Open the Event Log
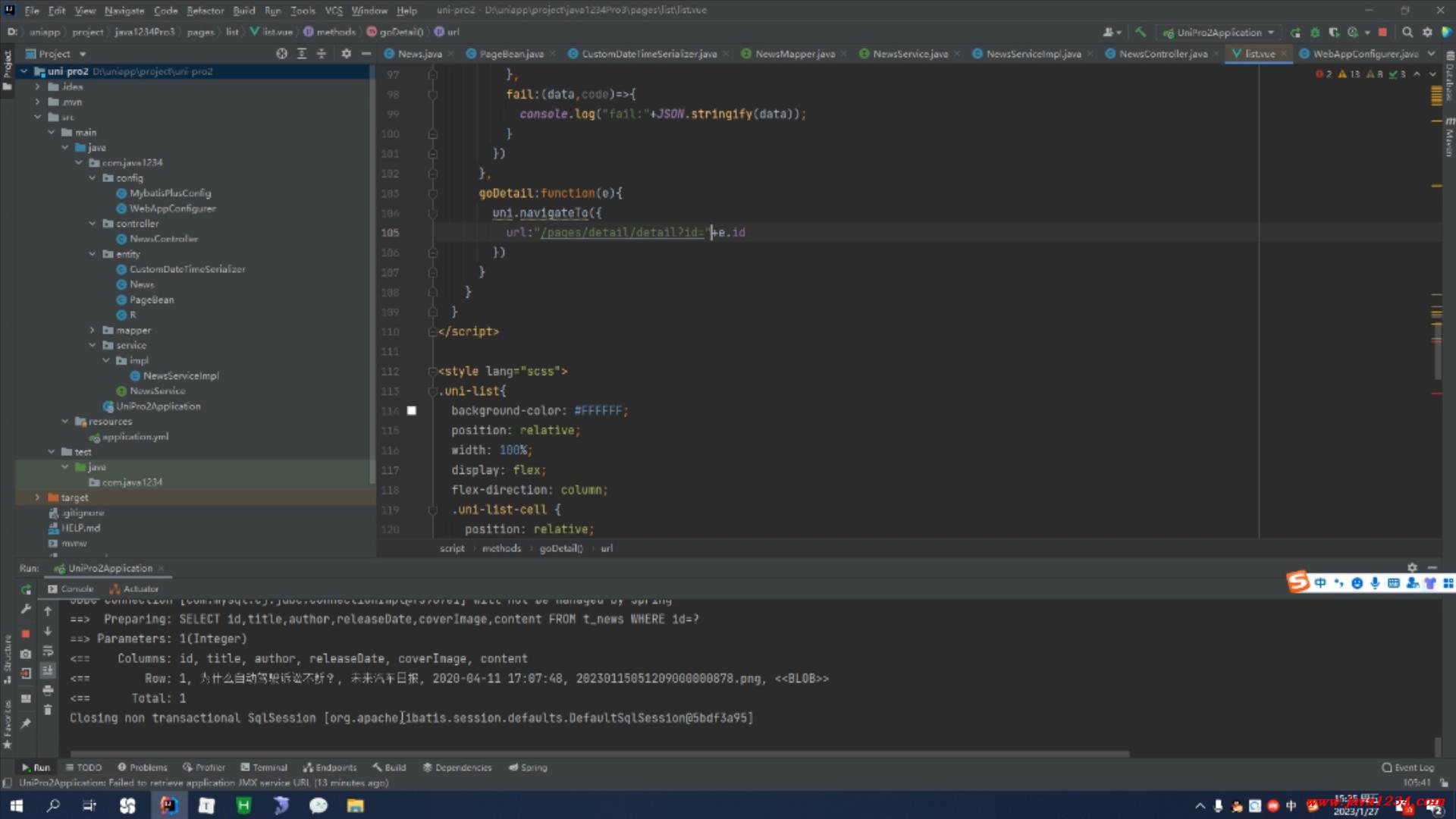 pos(1407,767)
